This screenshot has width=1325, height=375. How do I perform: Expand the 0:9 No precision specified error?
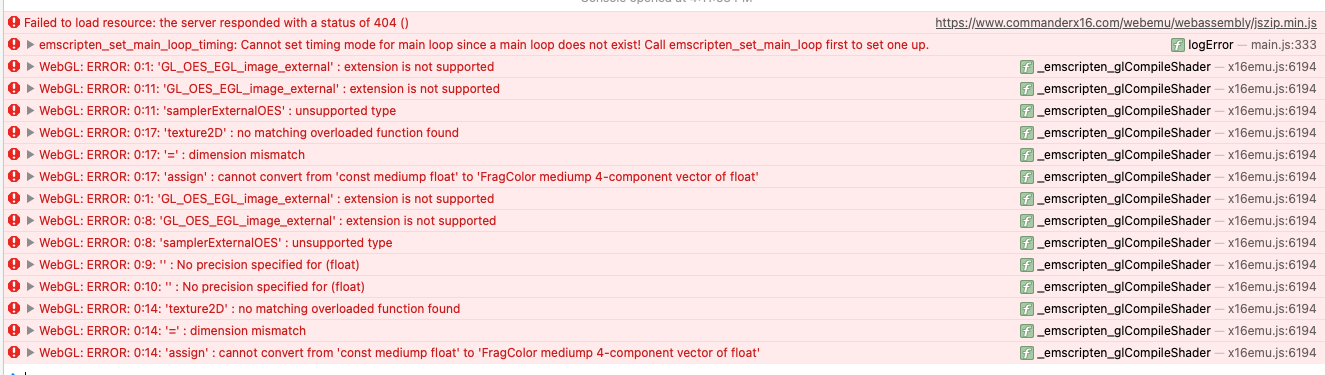coord(31,265)
